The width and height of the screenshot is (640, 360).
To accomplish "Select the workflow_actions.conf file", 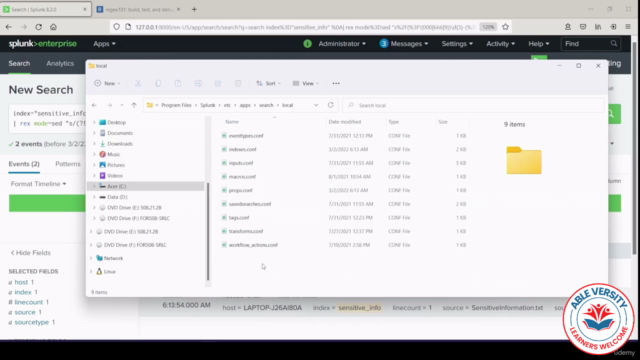I will (253, 245).
